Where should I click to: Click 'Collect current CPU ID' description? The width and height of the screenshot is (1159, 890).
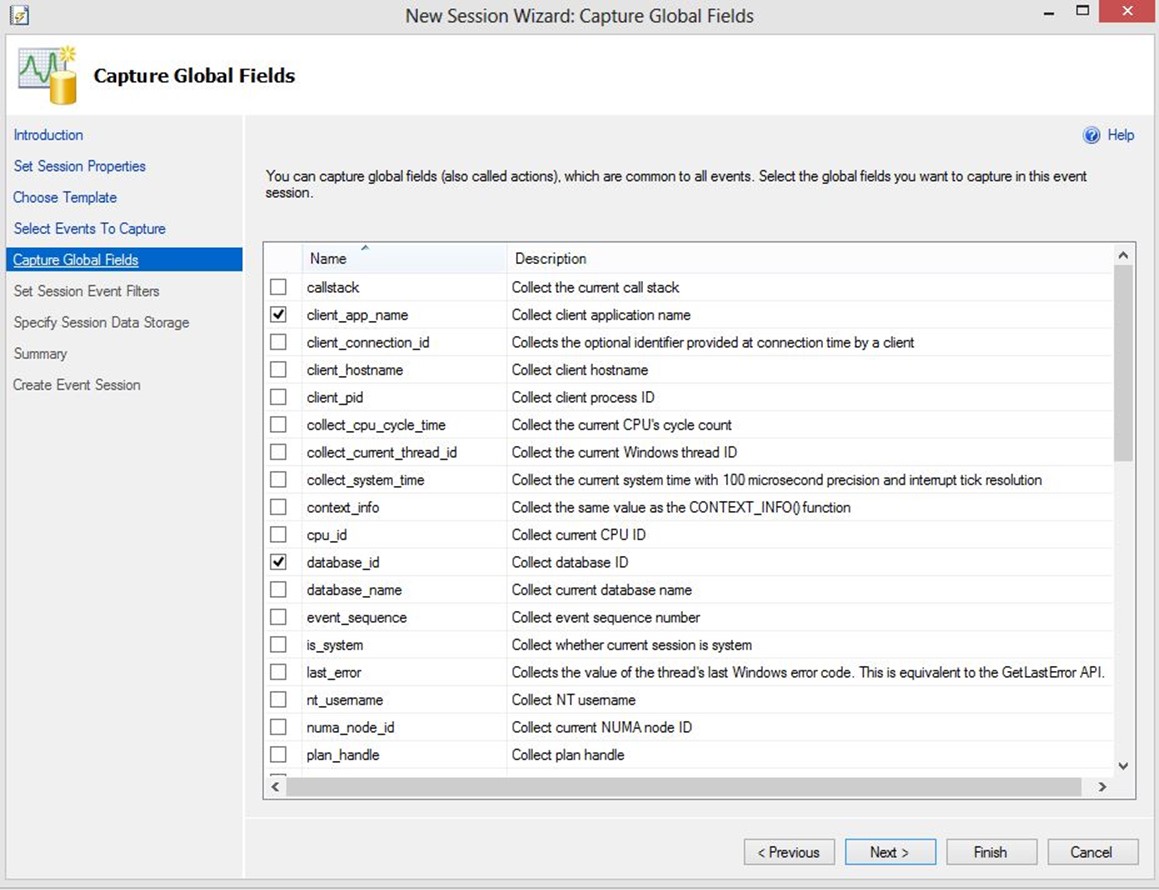tap(579, 534)
